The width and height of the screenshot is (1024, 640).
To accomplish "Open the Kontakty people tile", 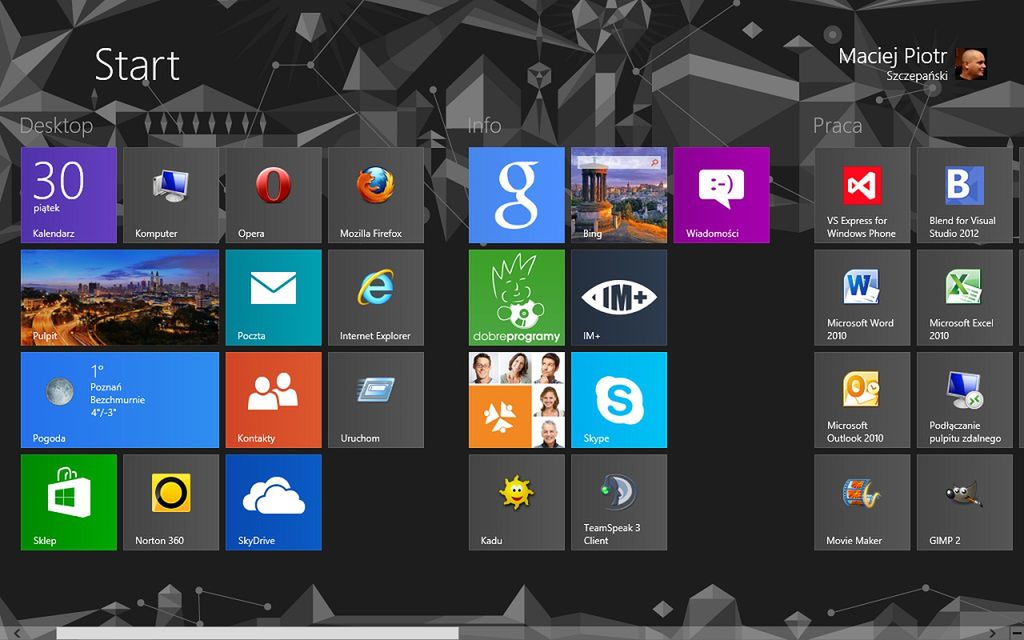I will click(274, 400).
